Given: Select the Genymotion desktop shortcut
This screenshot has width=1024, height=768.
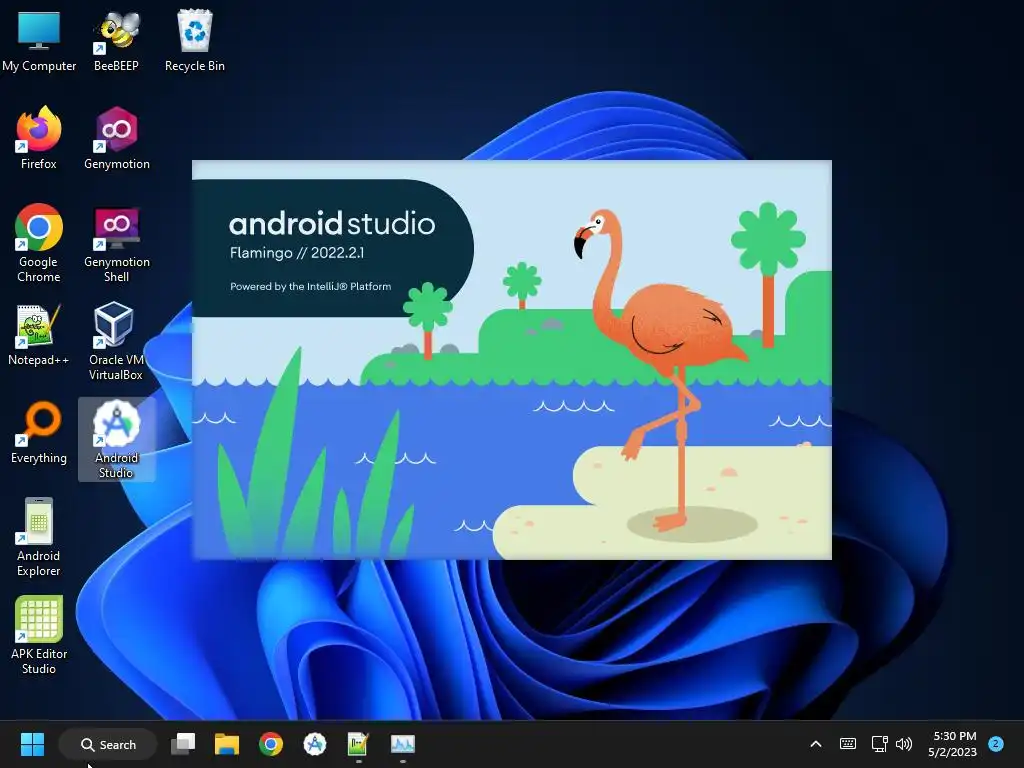Looking at the screenshot, I should click(x=117, y=138).
